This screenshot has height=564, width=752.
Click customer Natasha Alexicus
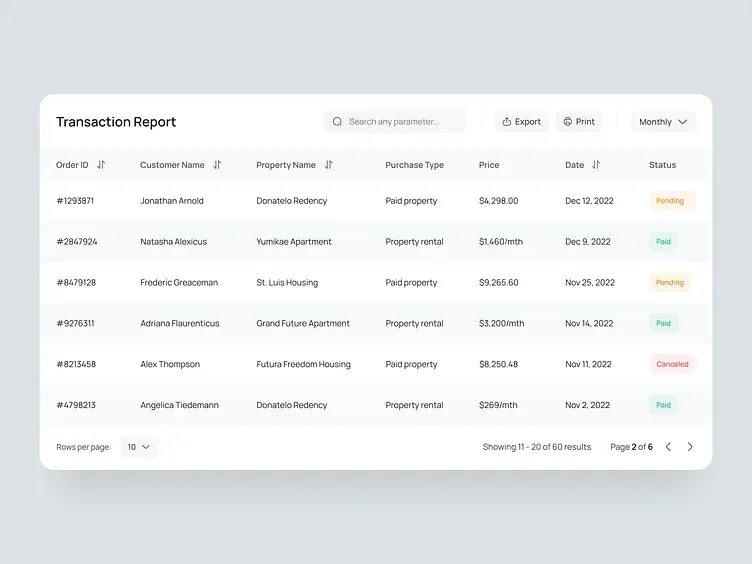point(174,241)
